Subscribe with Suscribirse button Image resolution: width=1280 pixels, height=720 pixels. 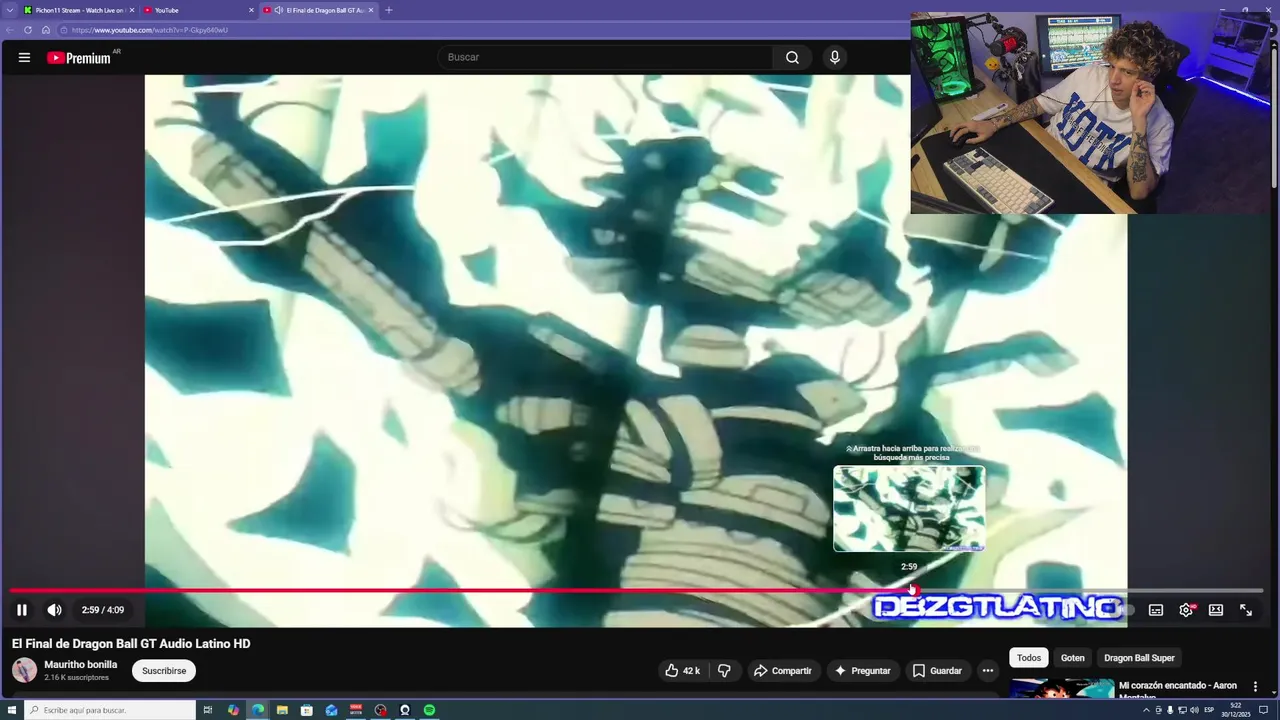(164, 671)
